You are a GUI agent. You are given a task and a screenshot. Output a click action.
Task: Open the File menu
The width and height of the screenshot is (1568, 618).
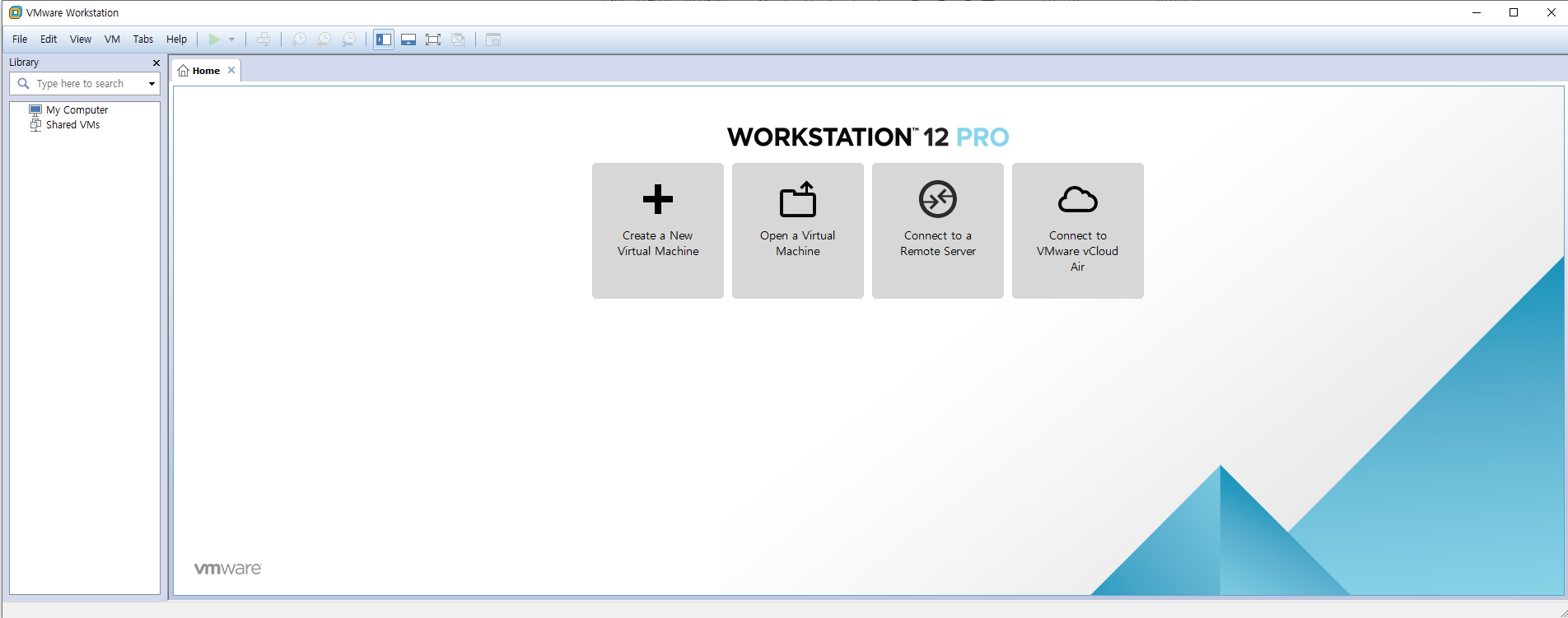20,39
